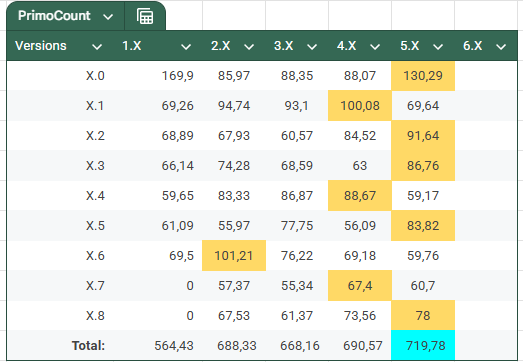Screen dimensions: 523x362
Task: Select the cell containing 69,5
Action: coord(157,256)
